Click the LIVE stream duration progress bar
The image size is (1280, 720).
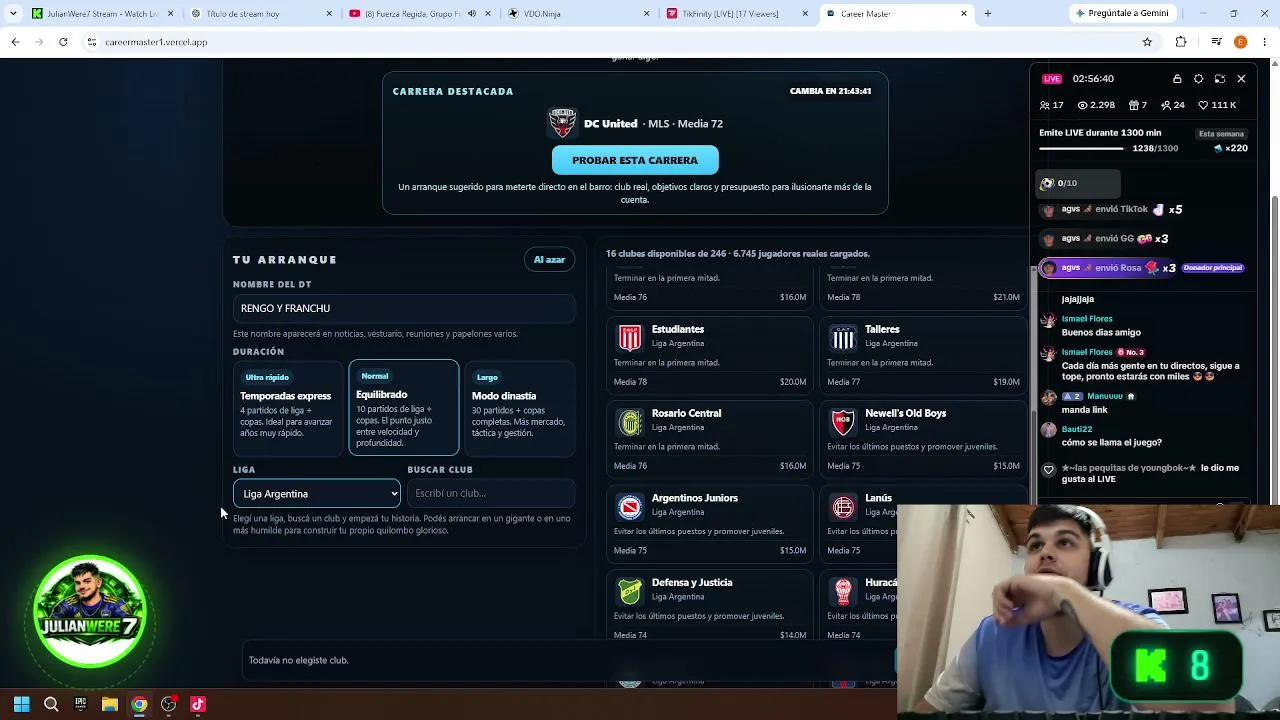point(1081,149)
